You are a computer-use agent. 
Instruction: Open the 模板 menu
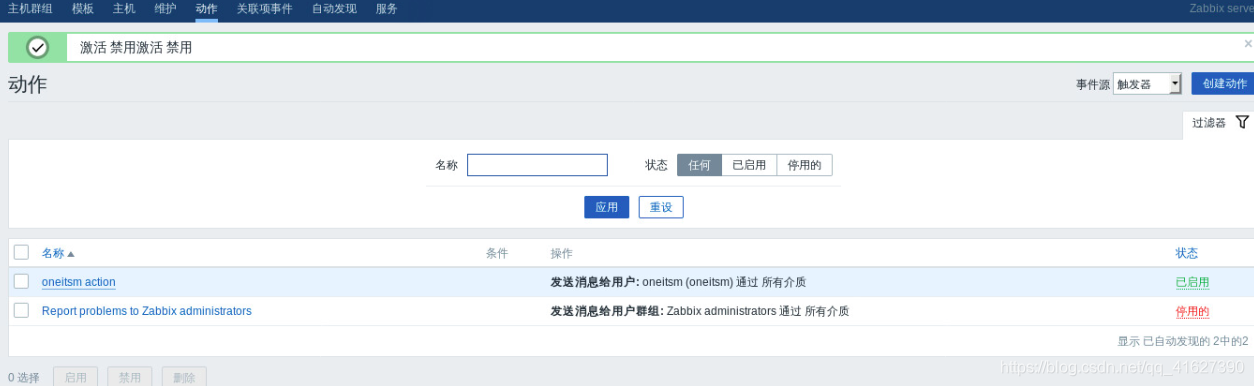[x=83, y=9]
